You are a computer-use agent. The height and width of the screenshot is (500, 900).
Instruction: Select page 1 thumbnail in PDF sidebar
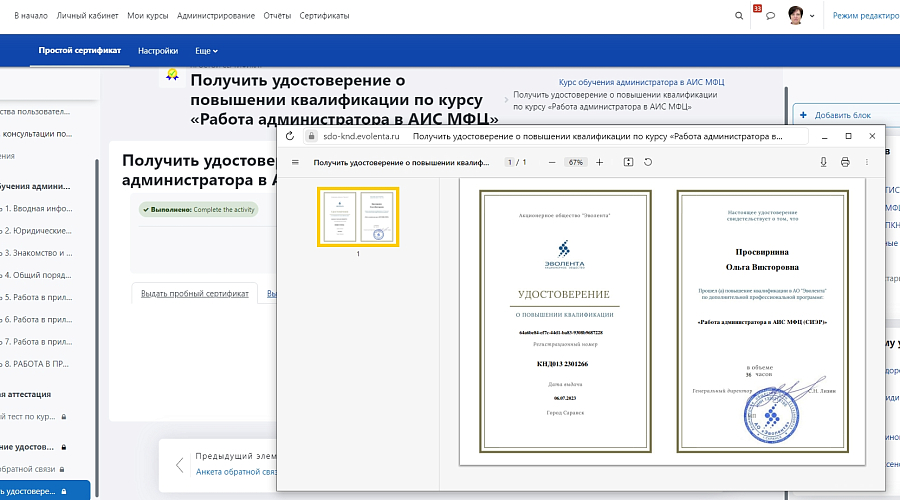[x=358, y=217]
